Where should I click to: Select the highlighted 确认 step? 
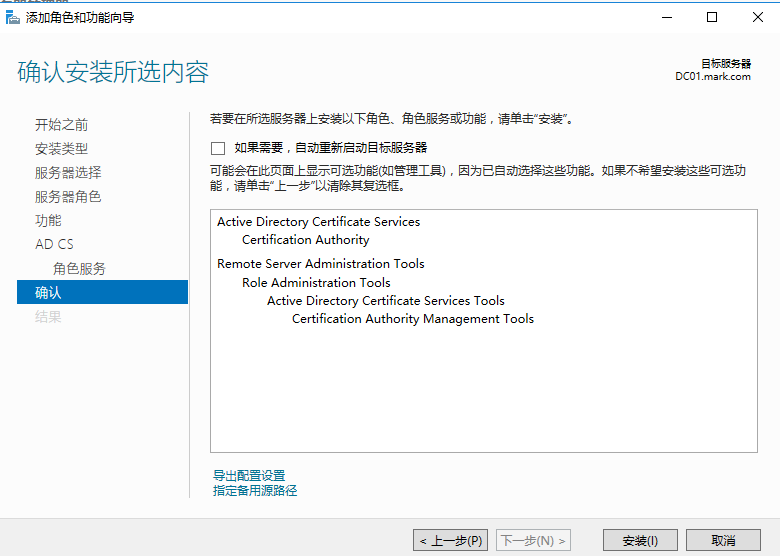[x=102, y=292]
